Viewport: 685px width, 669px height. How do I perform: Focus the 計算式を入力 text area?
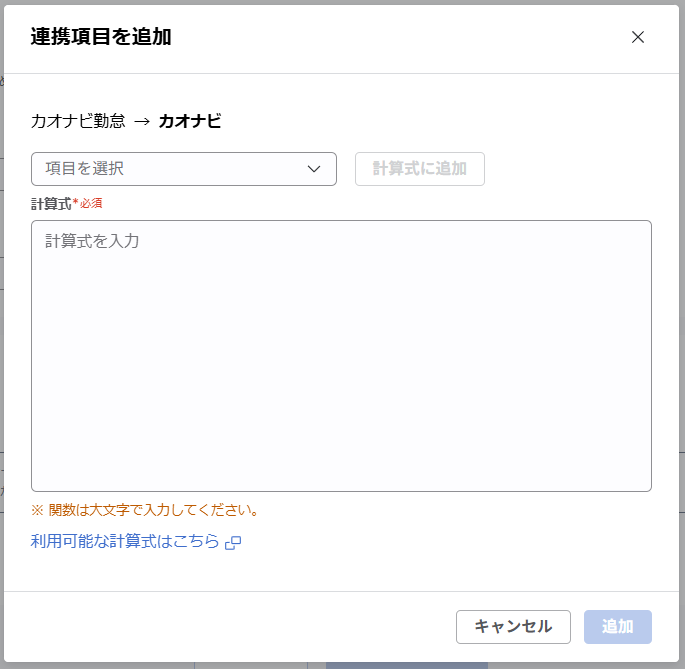tap(341, 356)
